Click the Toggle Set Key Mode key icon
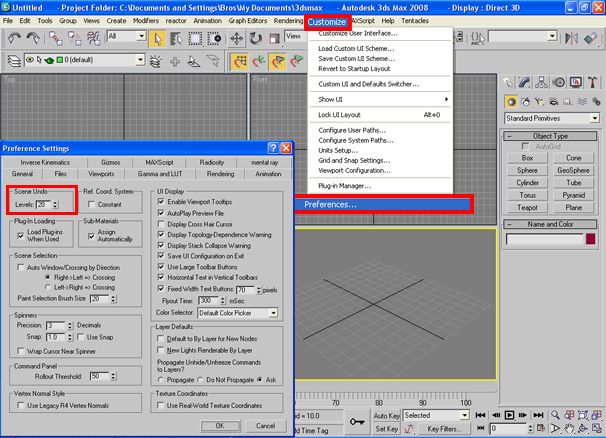The height and width of the screenshot is (438, 606). pos(357,422)
